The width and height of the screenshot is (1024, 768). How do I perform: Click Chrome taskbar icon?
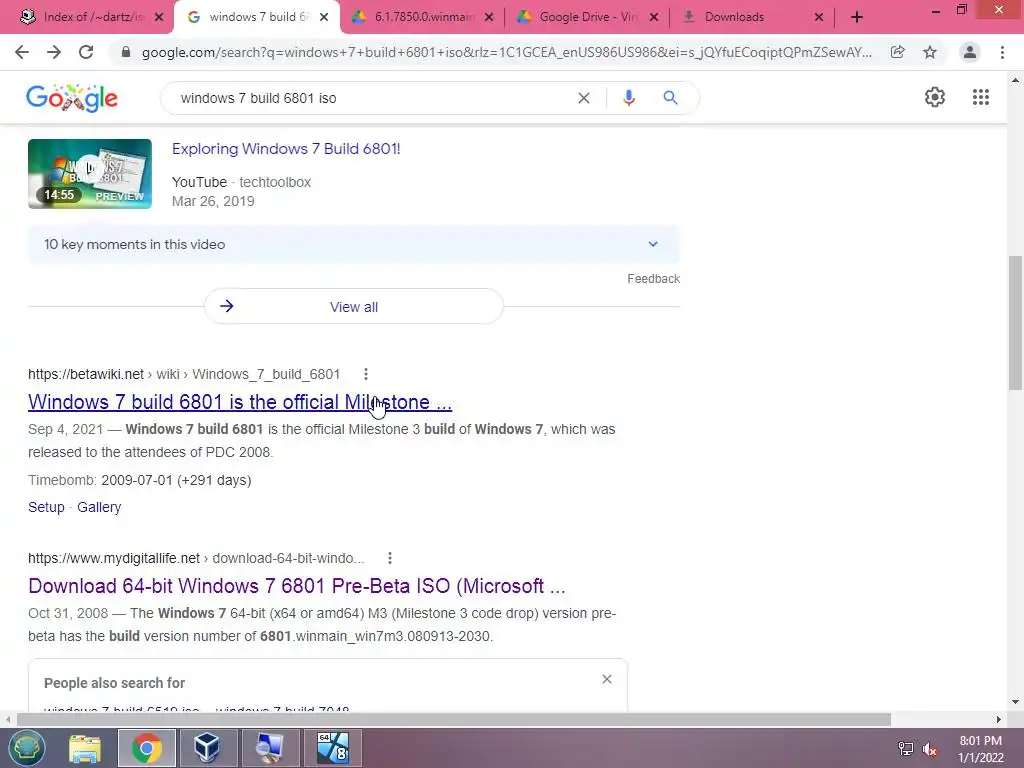(146, 748)
